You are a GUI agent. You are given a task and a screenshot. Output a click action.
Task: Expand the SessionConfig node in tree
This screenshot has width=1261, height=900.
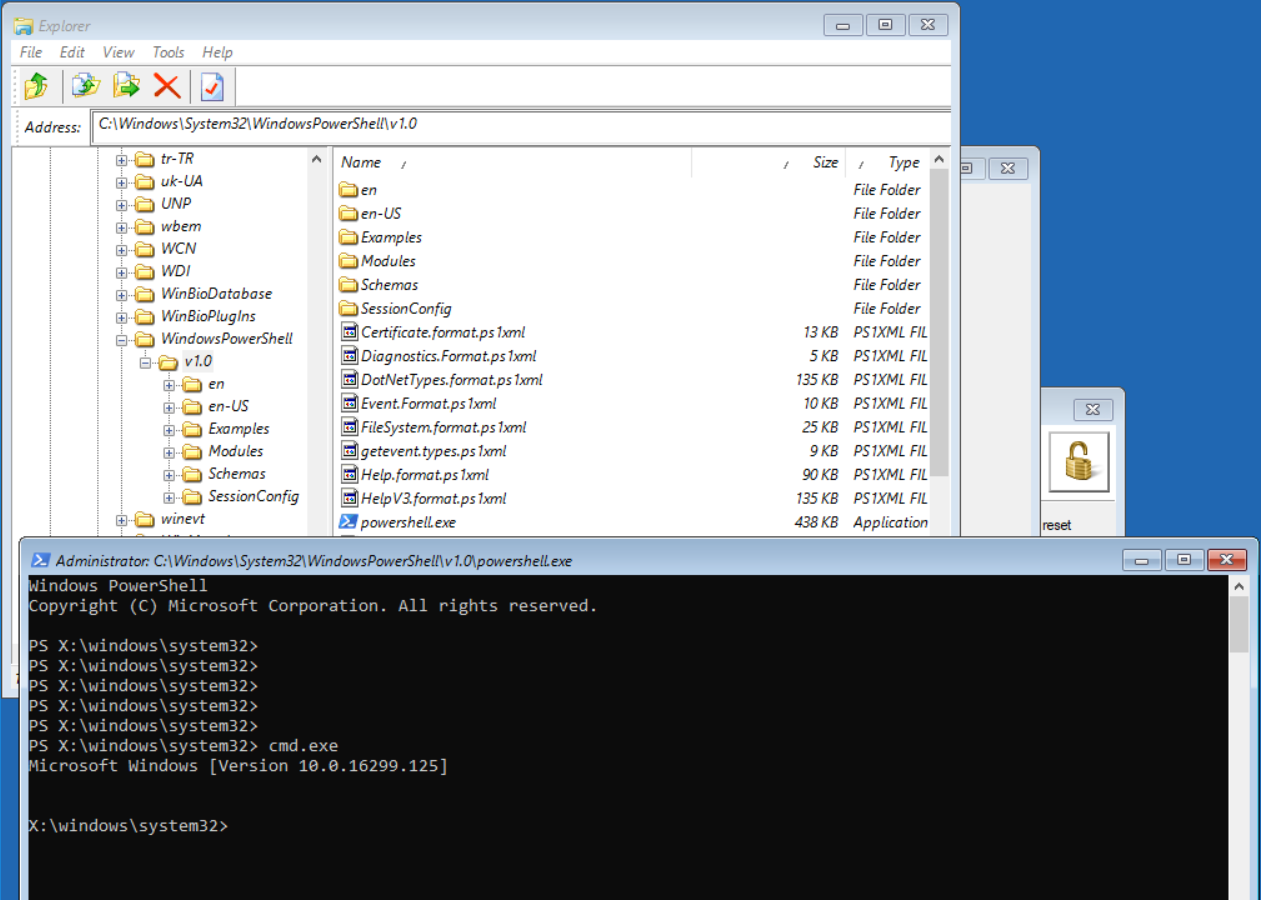169,497
